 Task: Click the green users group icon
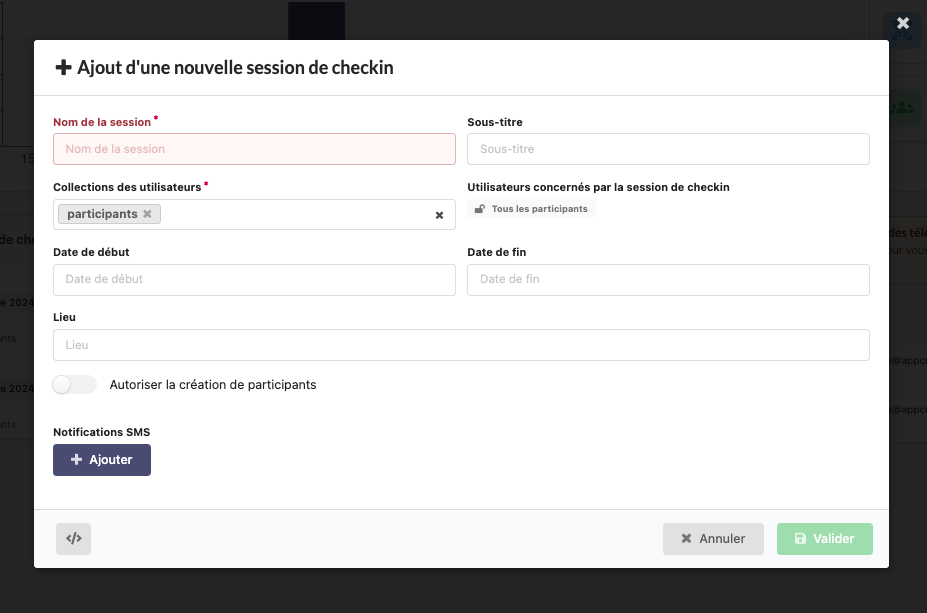tap(903, 106)
